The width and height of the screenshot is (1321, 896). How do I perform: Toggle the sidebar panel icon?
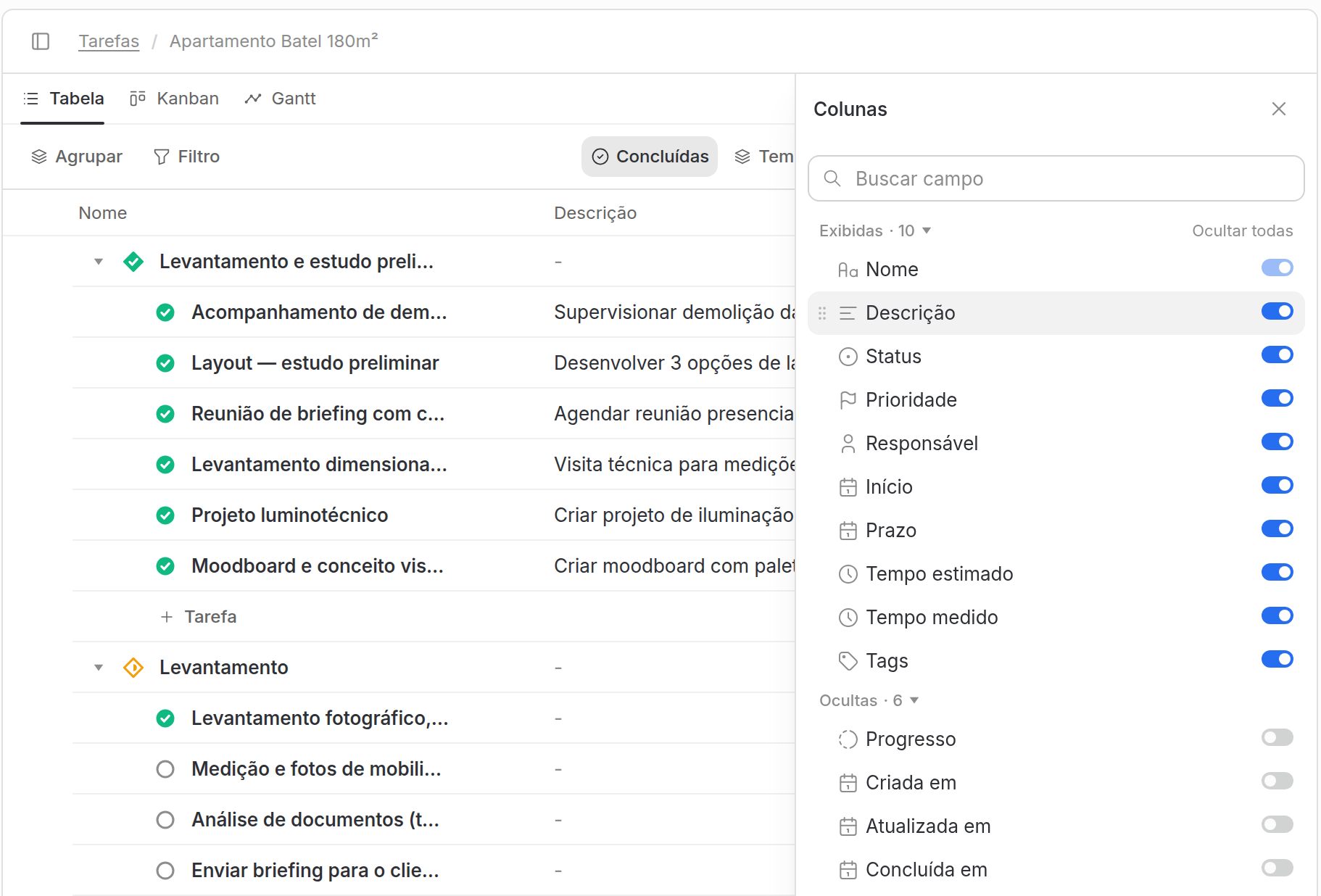tap(41, 41)
